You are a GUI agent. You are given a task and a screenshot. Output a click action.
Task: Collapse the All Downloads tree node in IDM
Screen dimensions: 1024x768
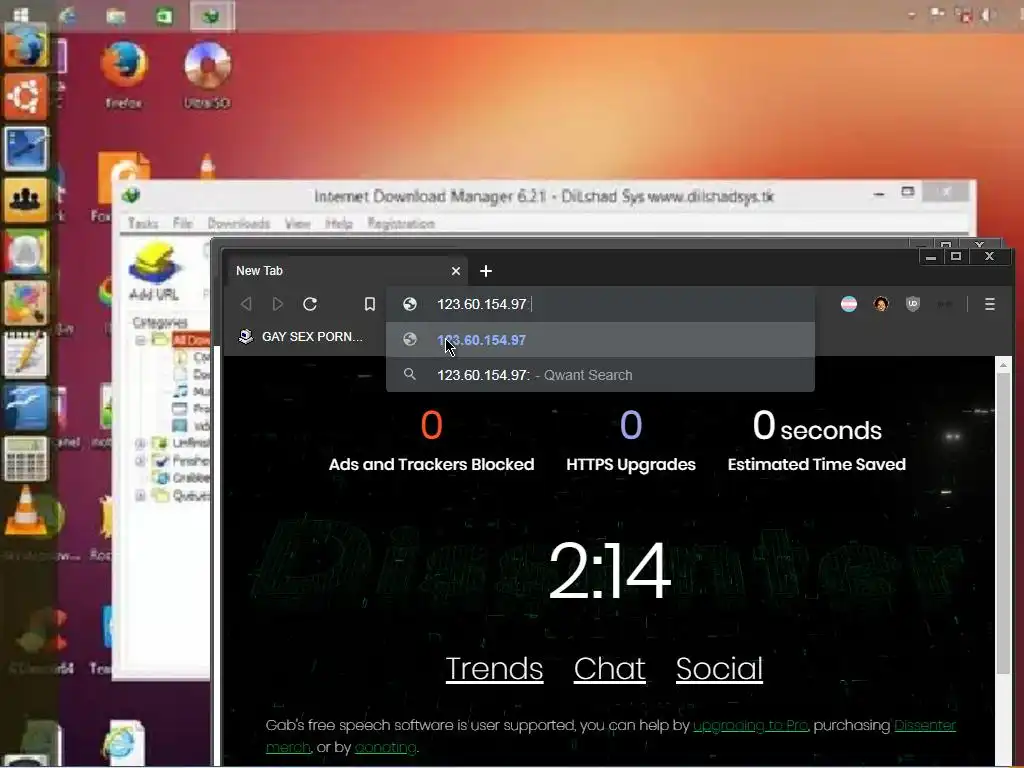pyautogui.click(x=140, y=340)
